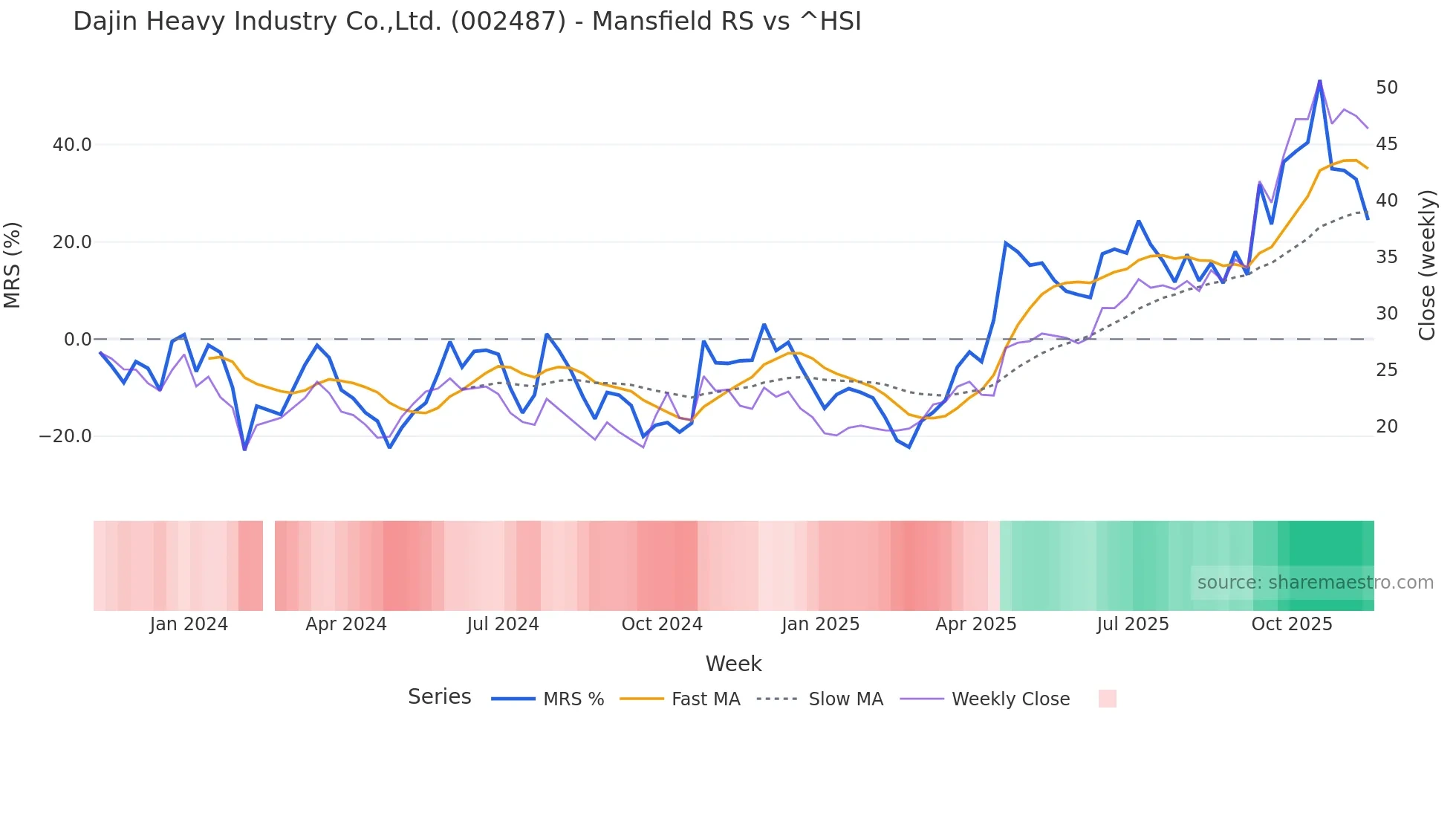Click the 'Apr 2024' axis label
The height and width of the screenshot is (819, 1456).
(346, 624)
